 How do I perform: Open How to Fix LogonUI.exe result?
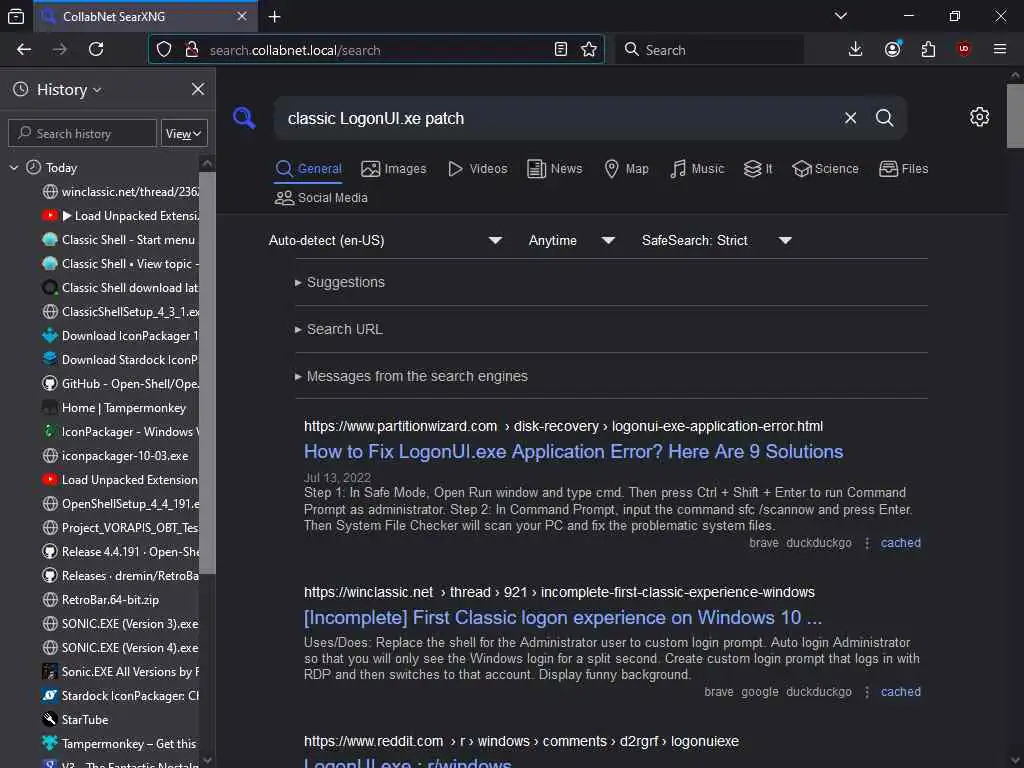(x=573, y=452)
